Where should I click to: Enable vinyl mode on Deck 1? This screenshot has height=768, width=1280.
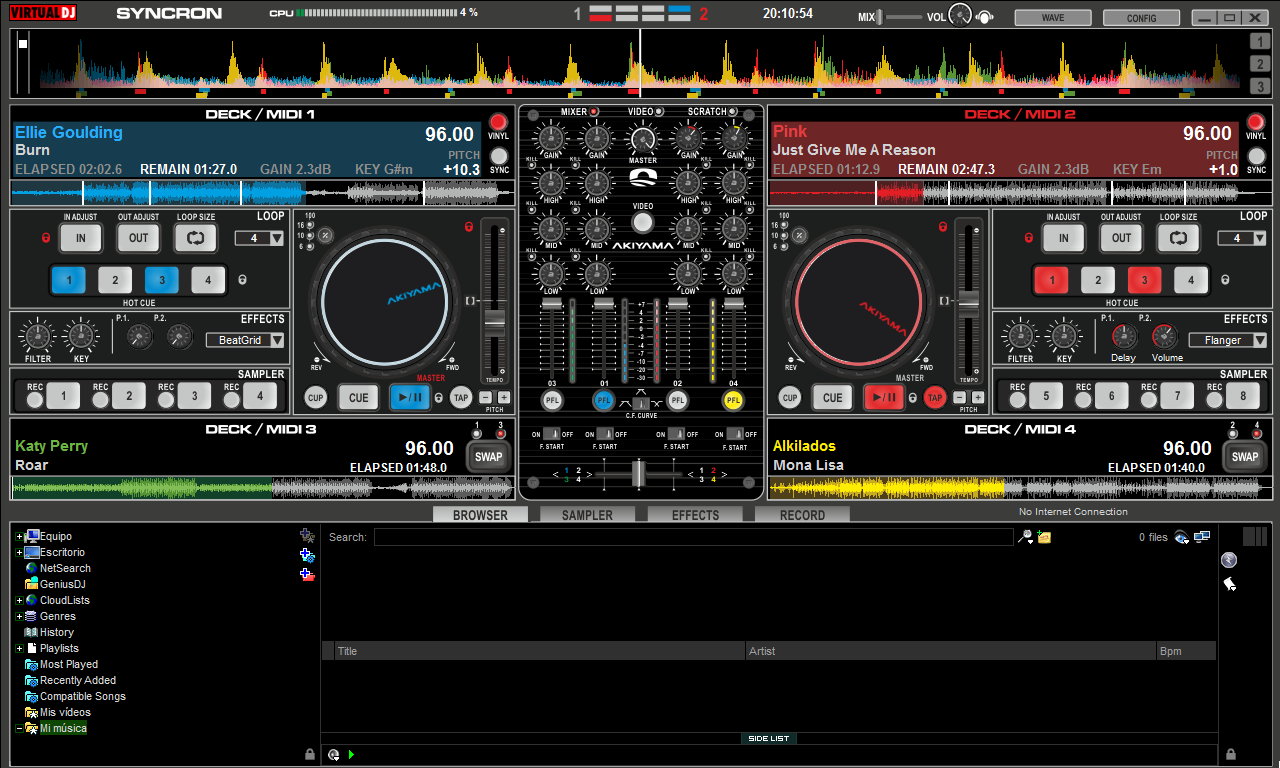coord(498,123)
